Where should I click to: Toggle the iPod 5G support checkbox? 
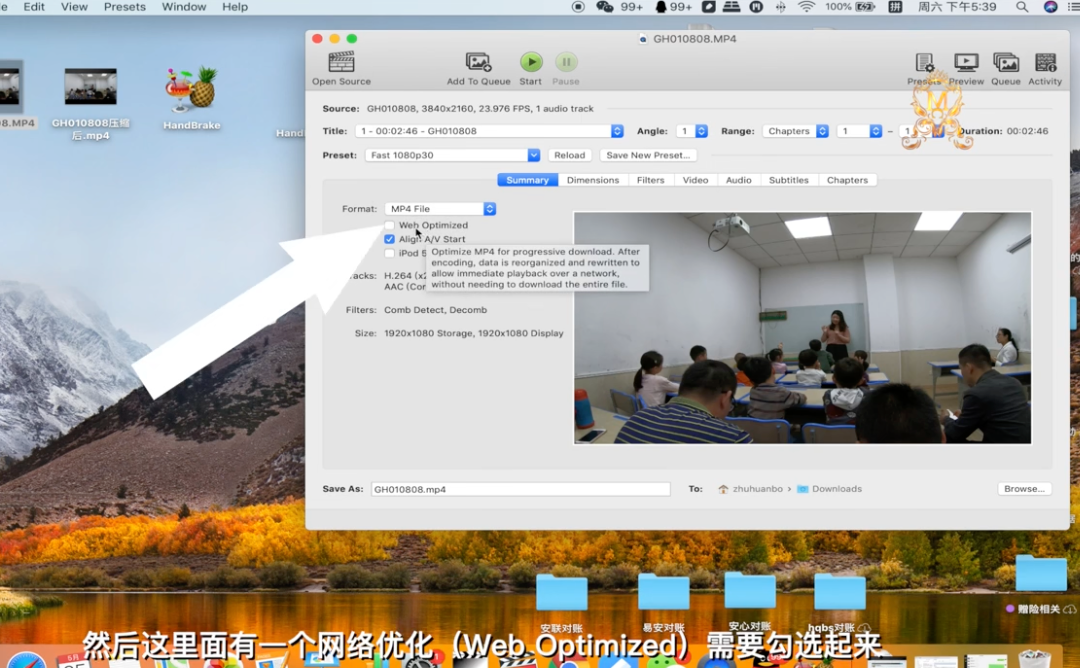click(390, 253)
